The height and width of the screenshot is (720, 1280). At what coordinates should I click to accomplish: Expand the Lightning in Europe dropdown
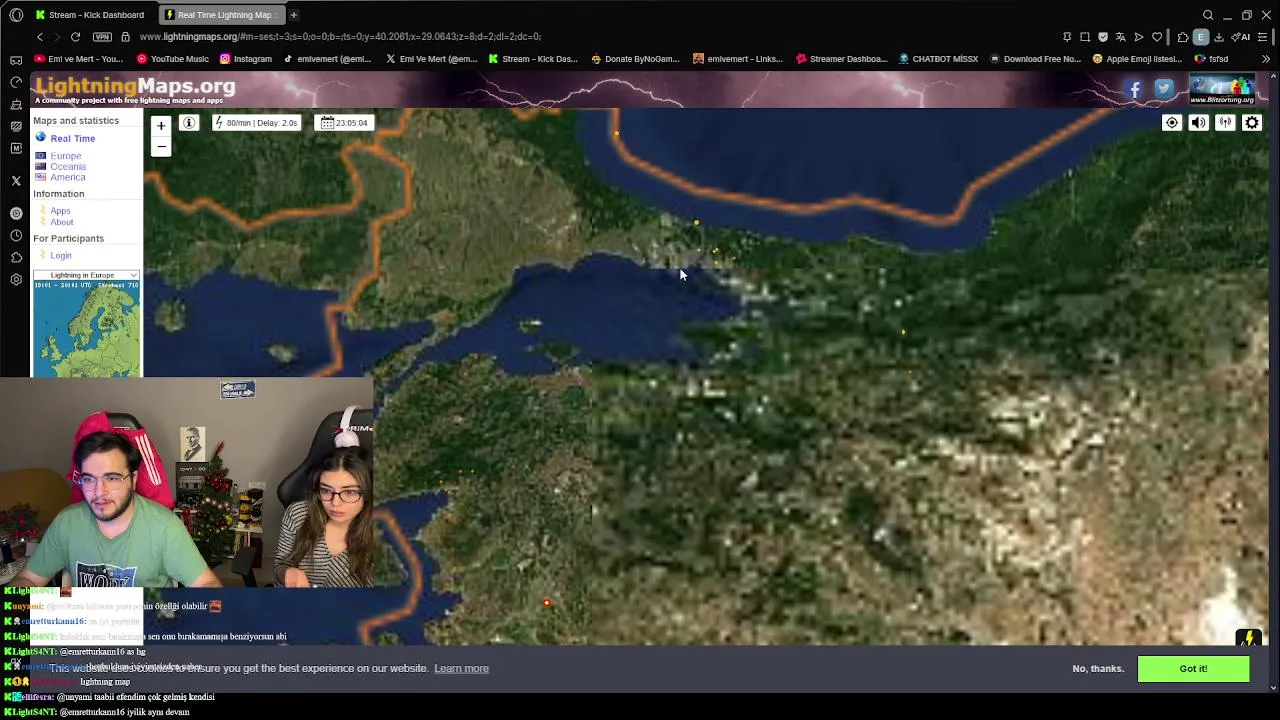coord(86,275)
